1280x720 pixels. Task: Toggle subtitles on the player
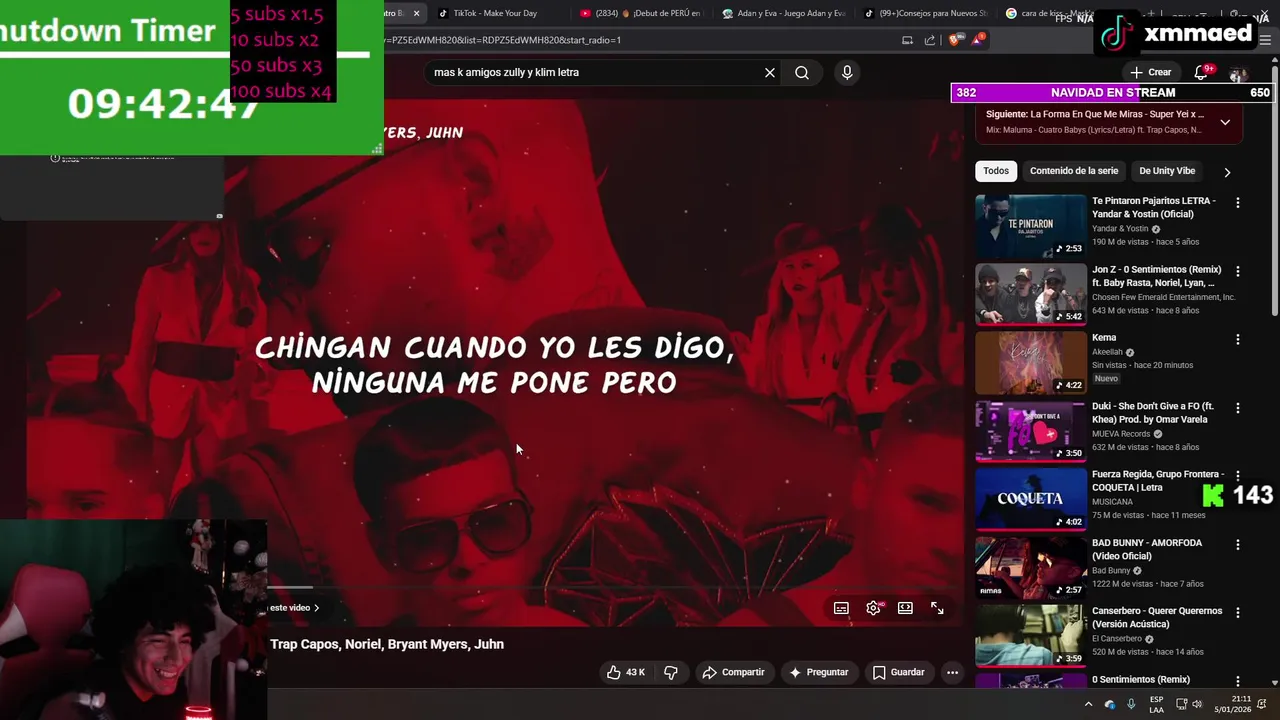tap(841, 608)
